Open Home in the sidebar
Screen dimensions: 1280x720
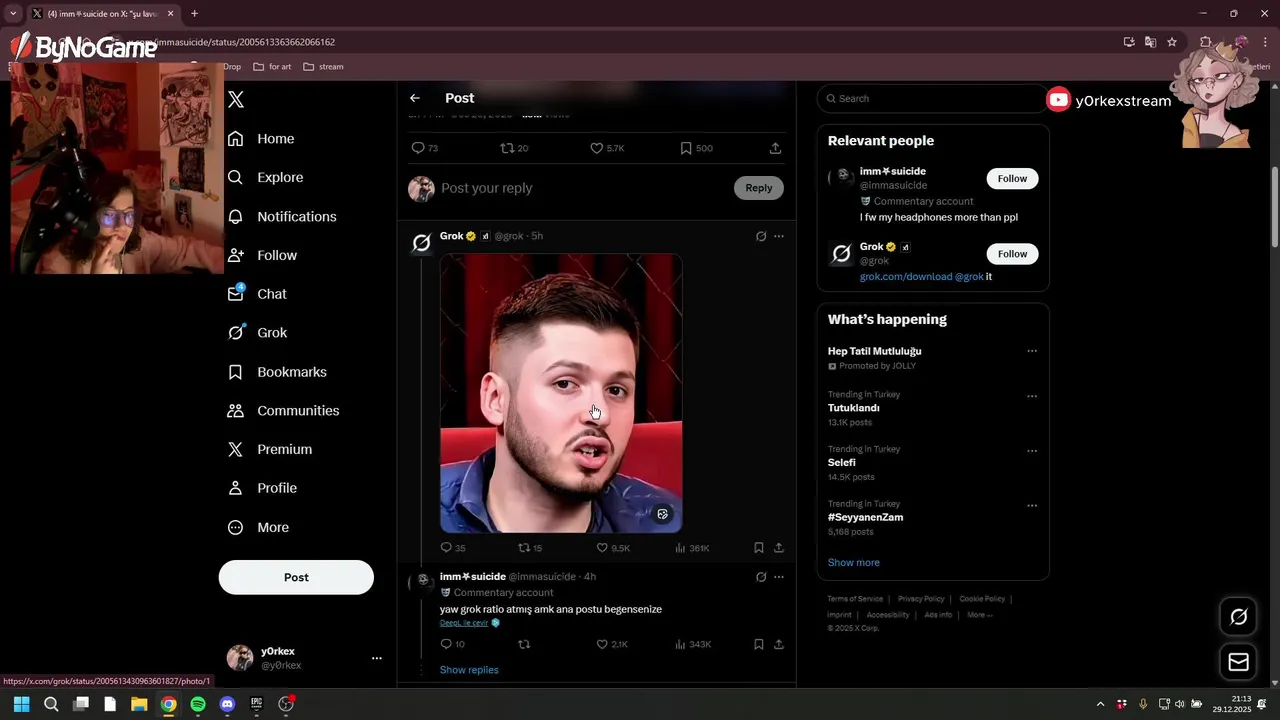click(x=261, y=139)
